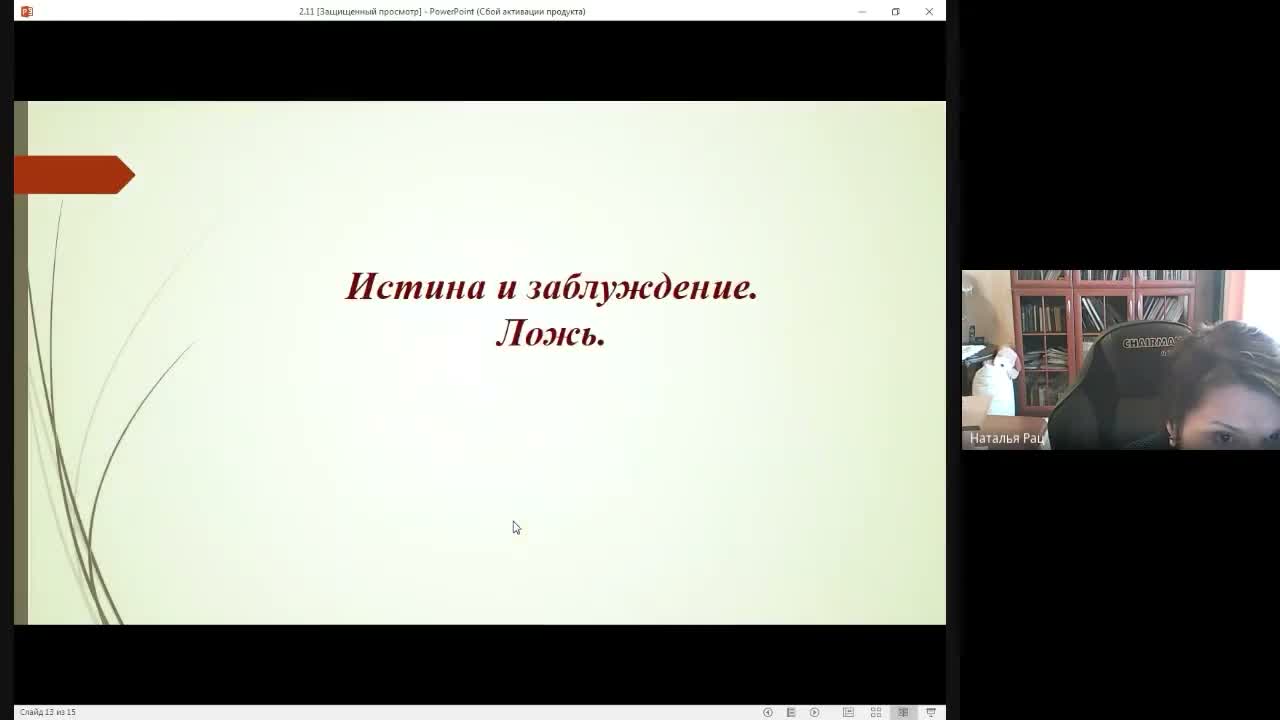Screen dimensions: 1280x720
Task: Switch to Normal view from the status bar
Action: [x=848, y=712]
